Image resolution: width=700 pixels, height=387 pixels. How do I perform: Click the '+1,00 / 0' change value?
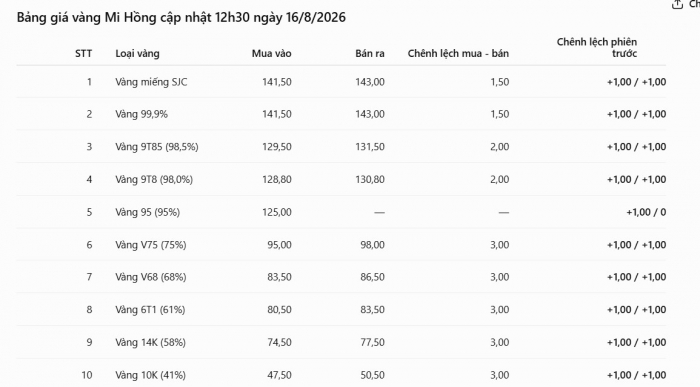[x=646, y=212]
